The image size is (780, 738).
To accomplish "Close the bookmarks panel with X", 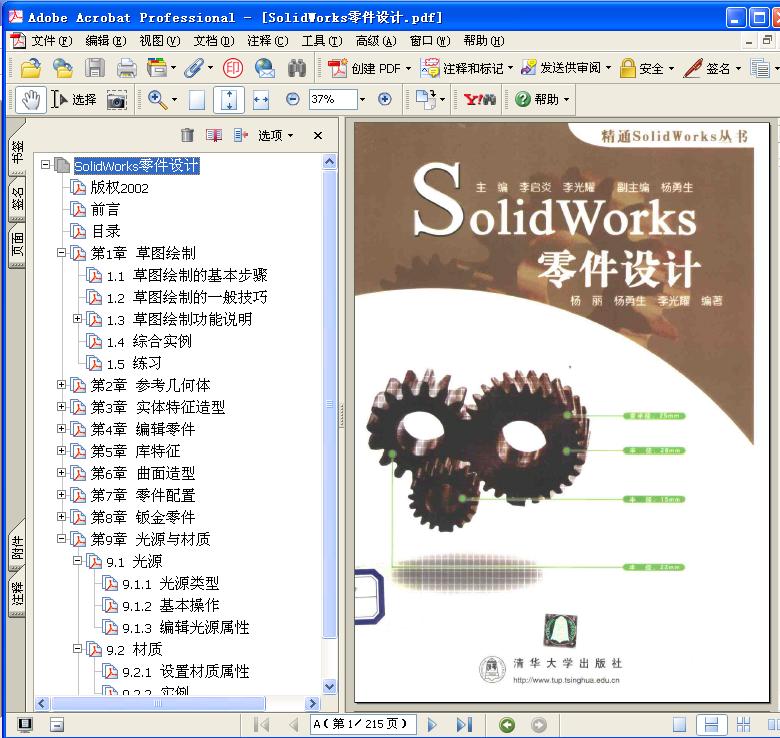I will coord(318,135).
